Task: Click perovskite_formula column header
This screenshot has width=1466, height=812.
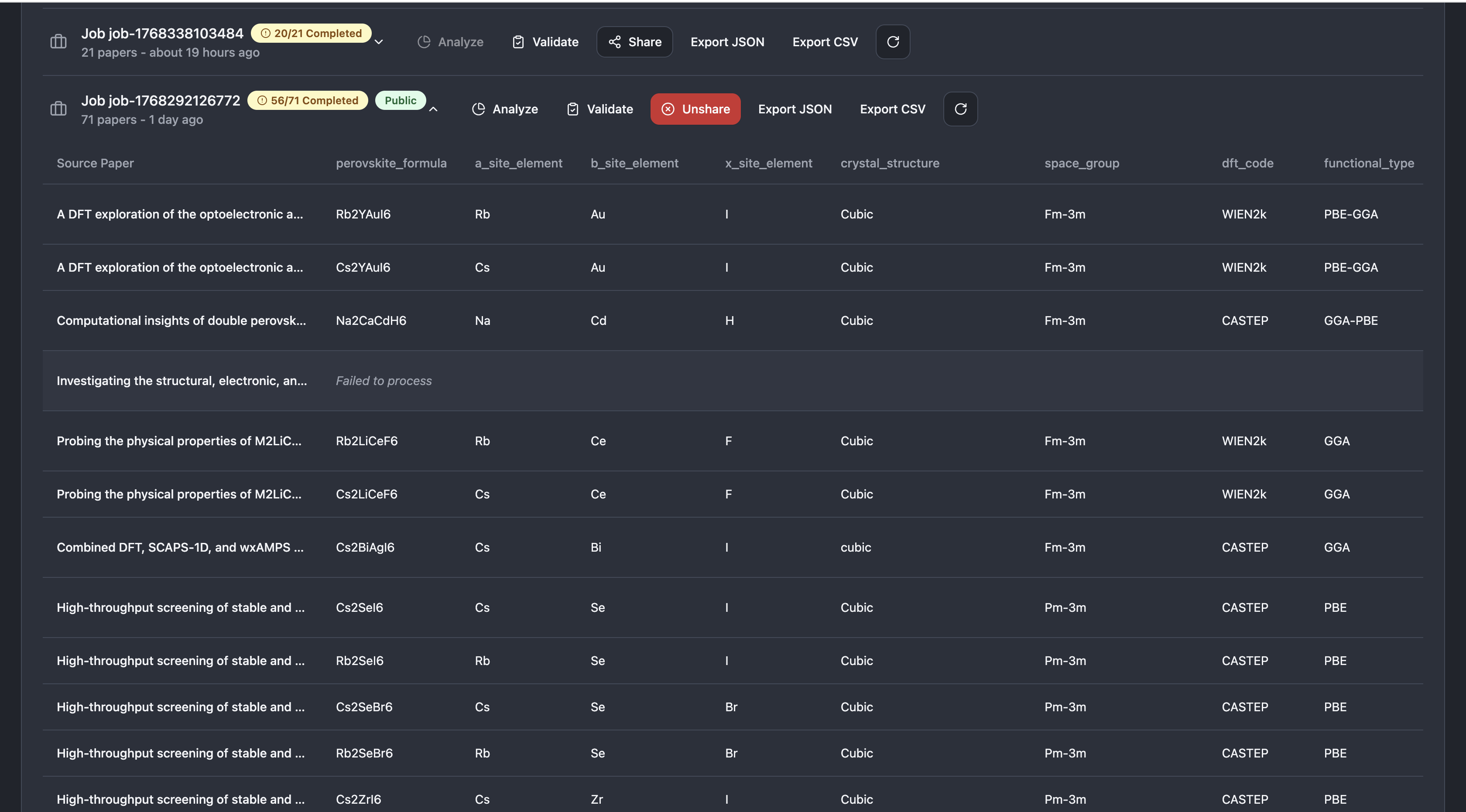Action: (391, 163)
